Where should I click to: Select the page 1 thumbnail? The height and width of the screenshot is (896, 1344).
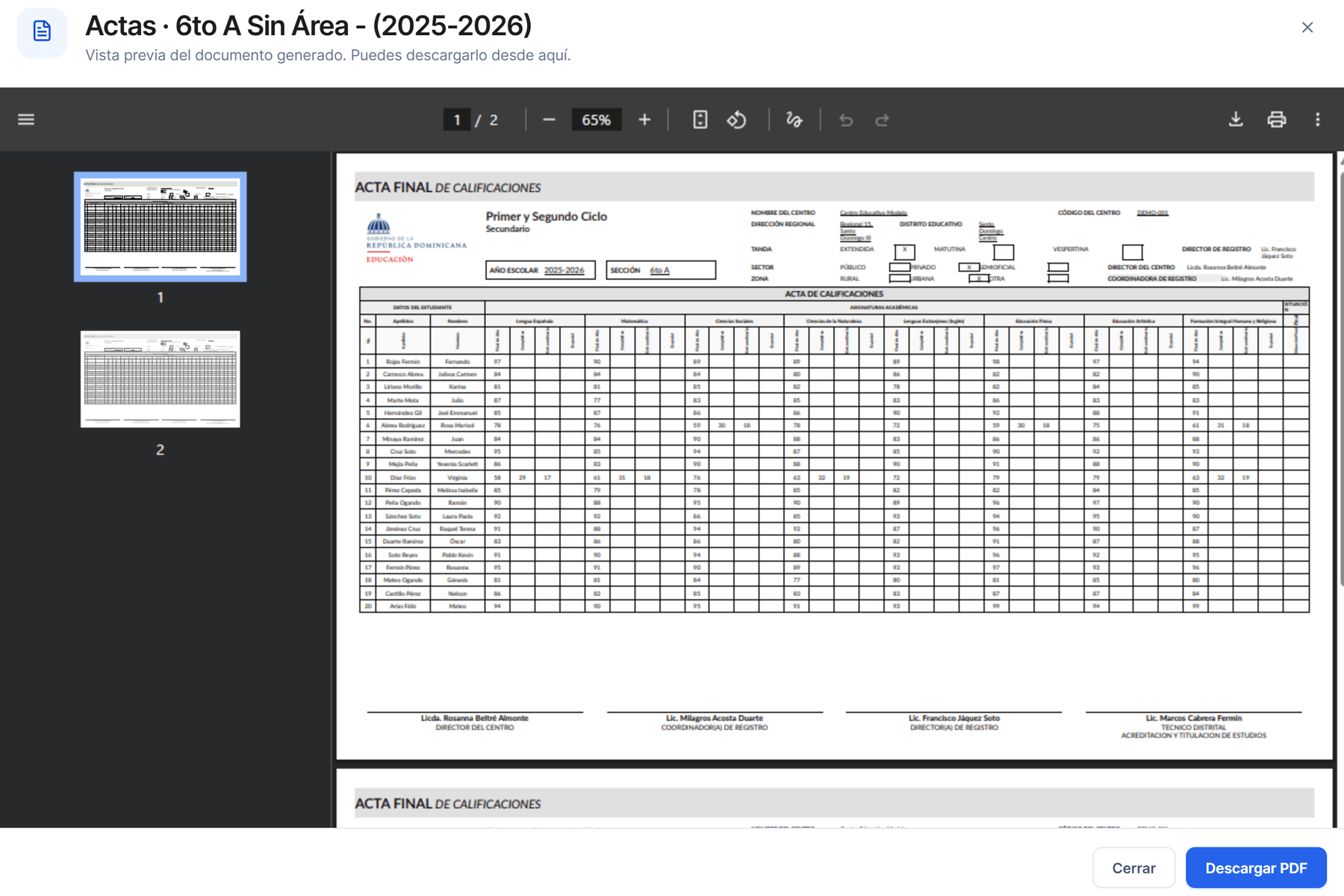pos(160,226)
